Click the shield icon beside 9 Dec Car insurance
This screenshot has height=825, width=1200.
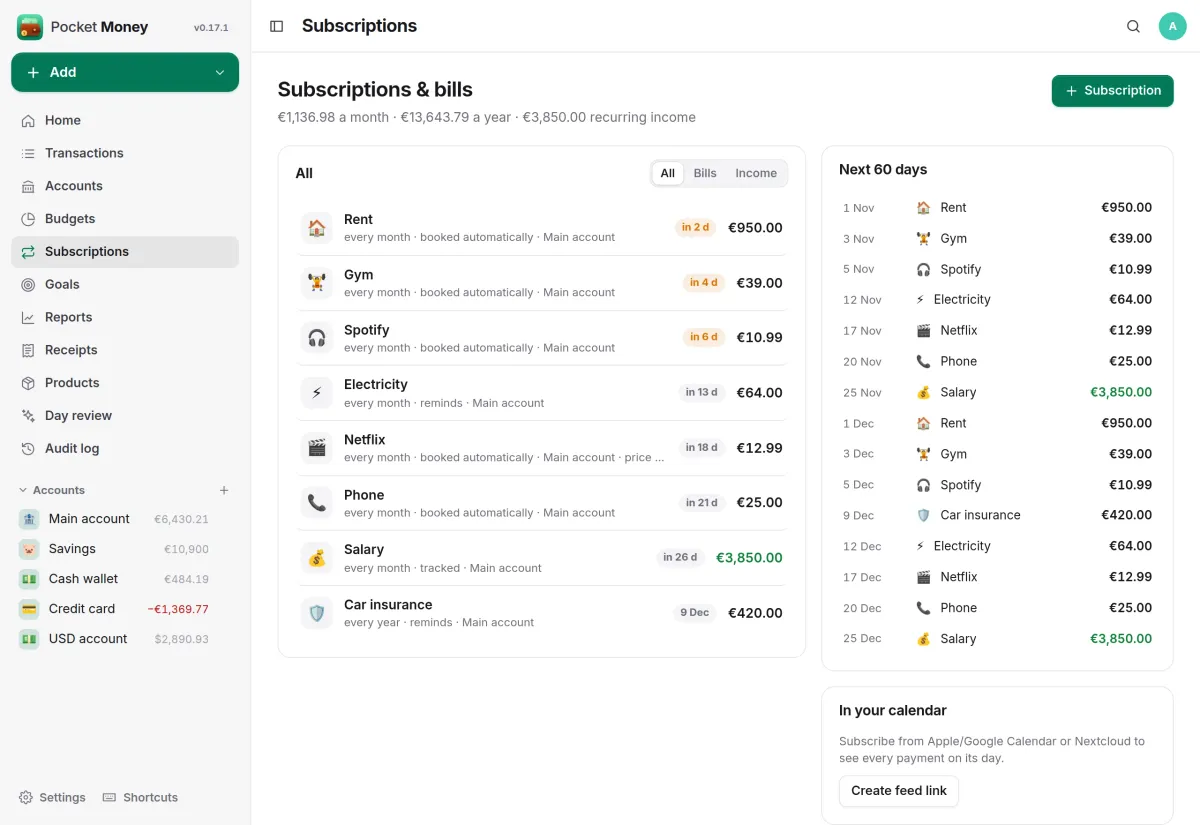coord(923,515)
